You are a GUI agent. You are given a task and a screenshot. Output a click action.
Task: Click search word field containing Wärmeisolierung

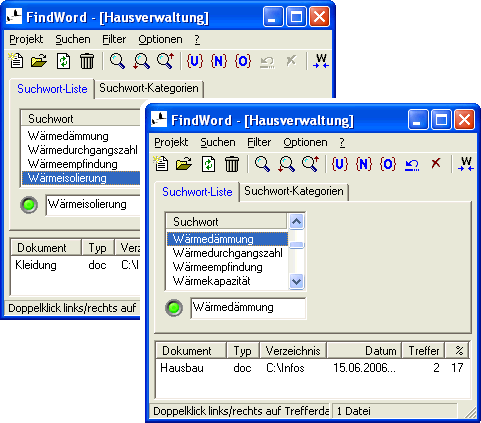[x=94, y=205]
